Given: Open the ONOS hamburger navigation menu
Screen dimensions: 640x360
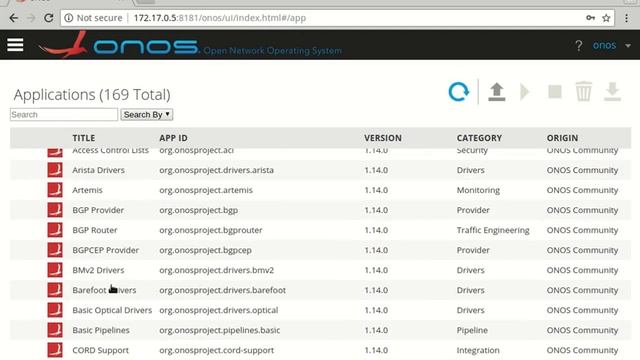Looking at the screenshot, I should [15, 44].
